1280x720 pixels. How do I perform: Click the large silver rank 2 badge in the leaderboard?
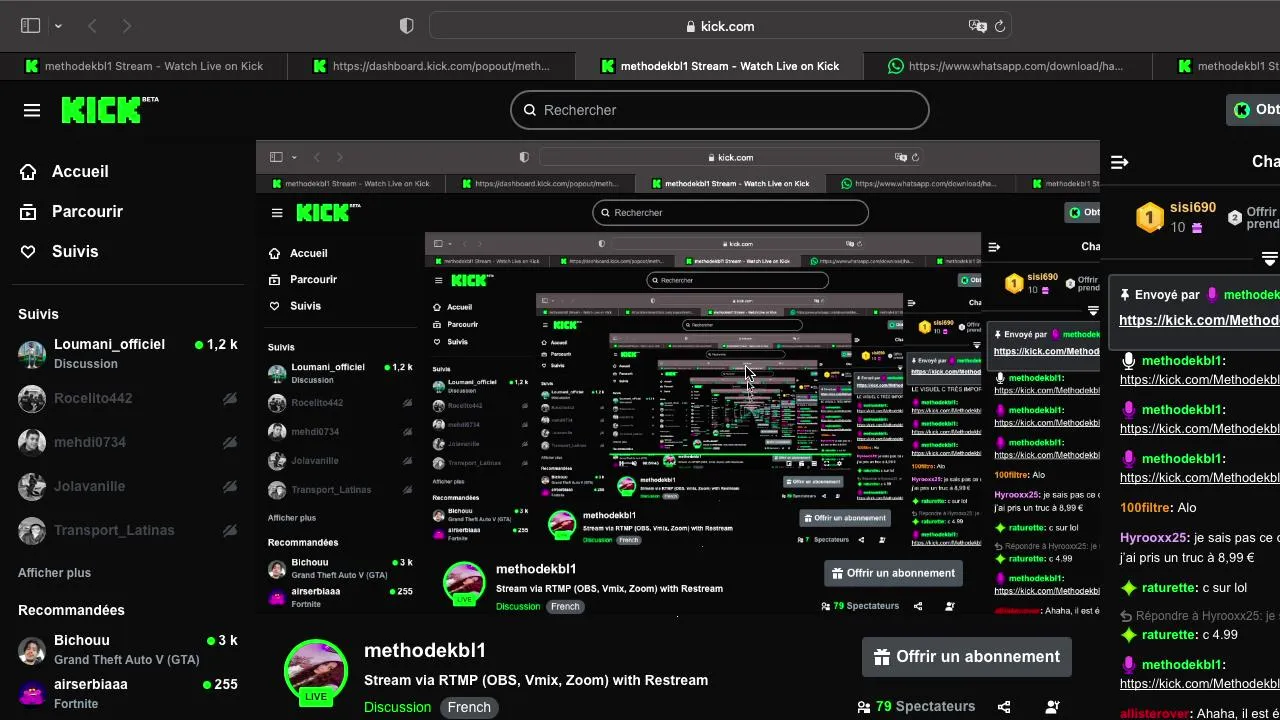(1235, 217)
